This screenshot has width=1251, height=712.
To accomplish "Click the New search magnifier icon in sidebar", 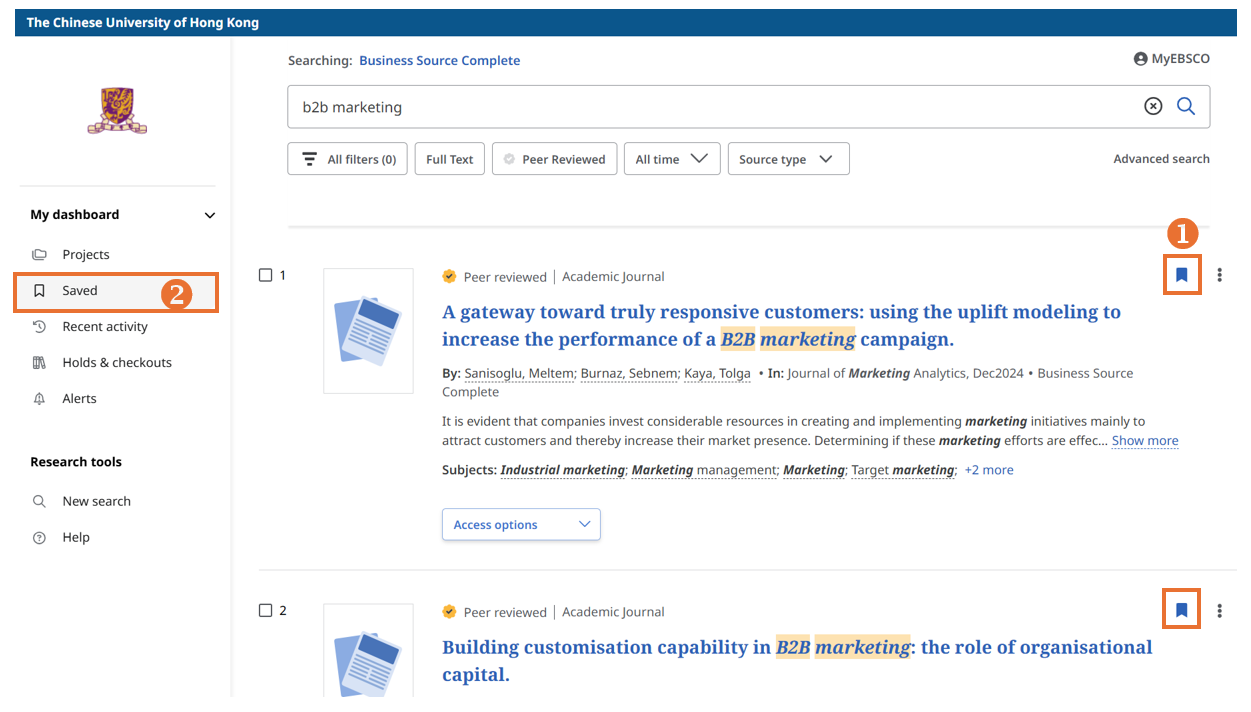I will 39,501.
